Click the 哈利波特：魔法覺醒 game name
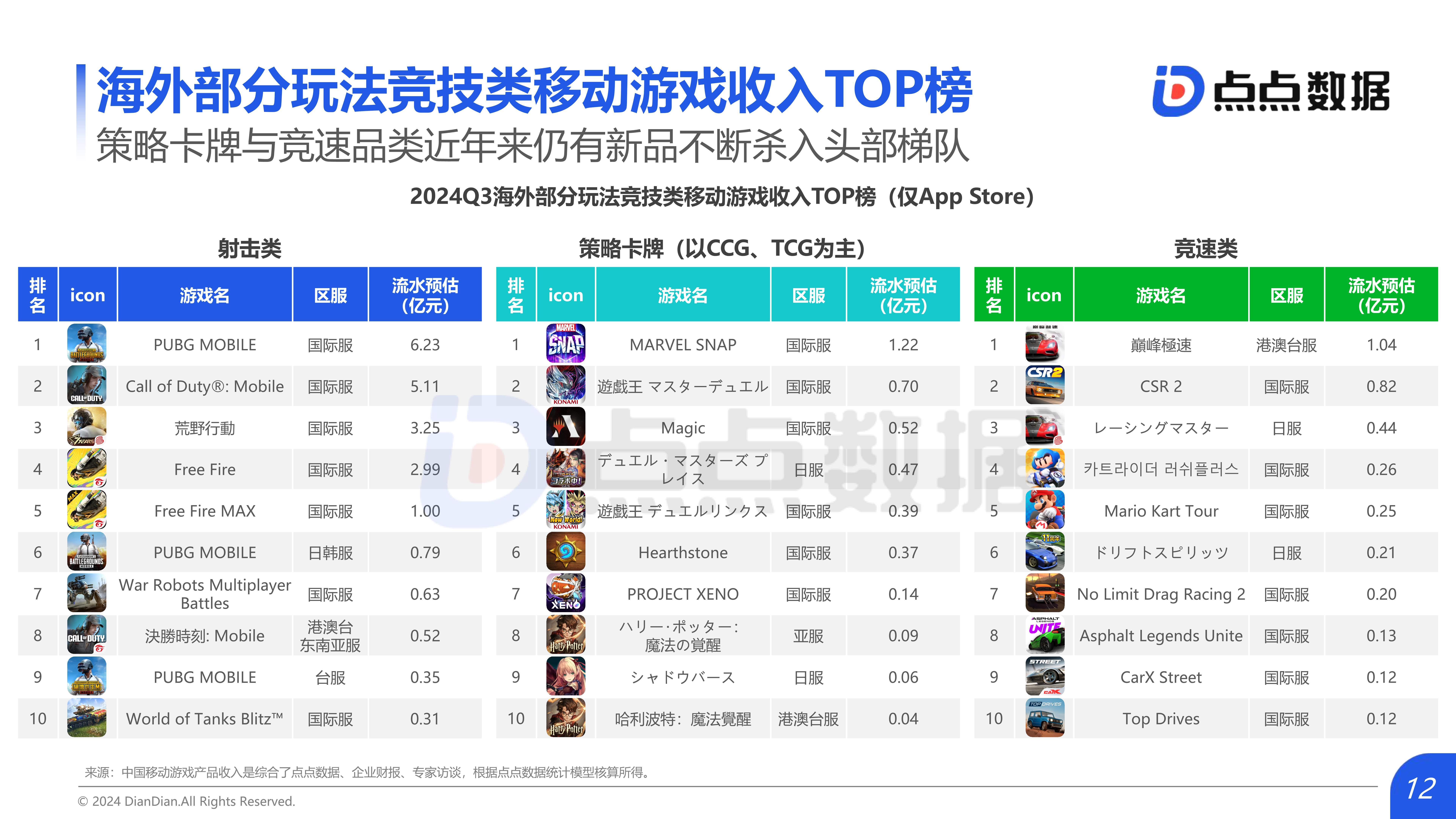 click(683, 719)
